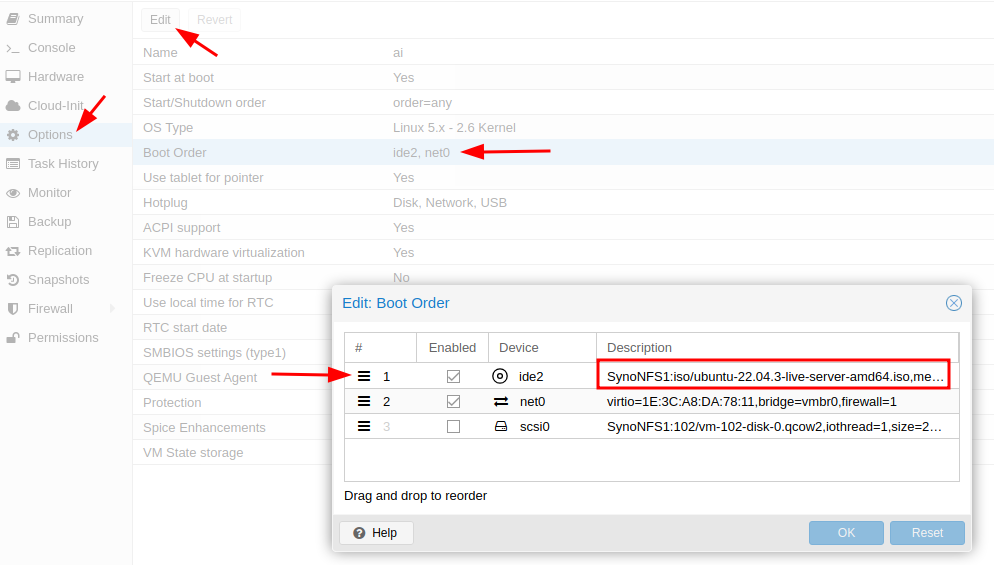Click the hard disk icon beside scsi0
994x565 pixels.
500,426
